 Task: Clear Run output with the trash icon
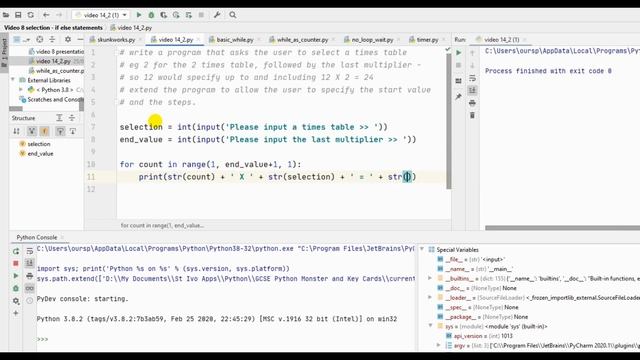pos(472,116)
